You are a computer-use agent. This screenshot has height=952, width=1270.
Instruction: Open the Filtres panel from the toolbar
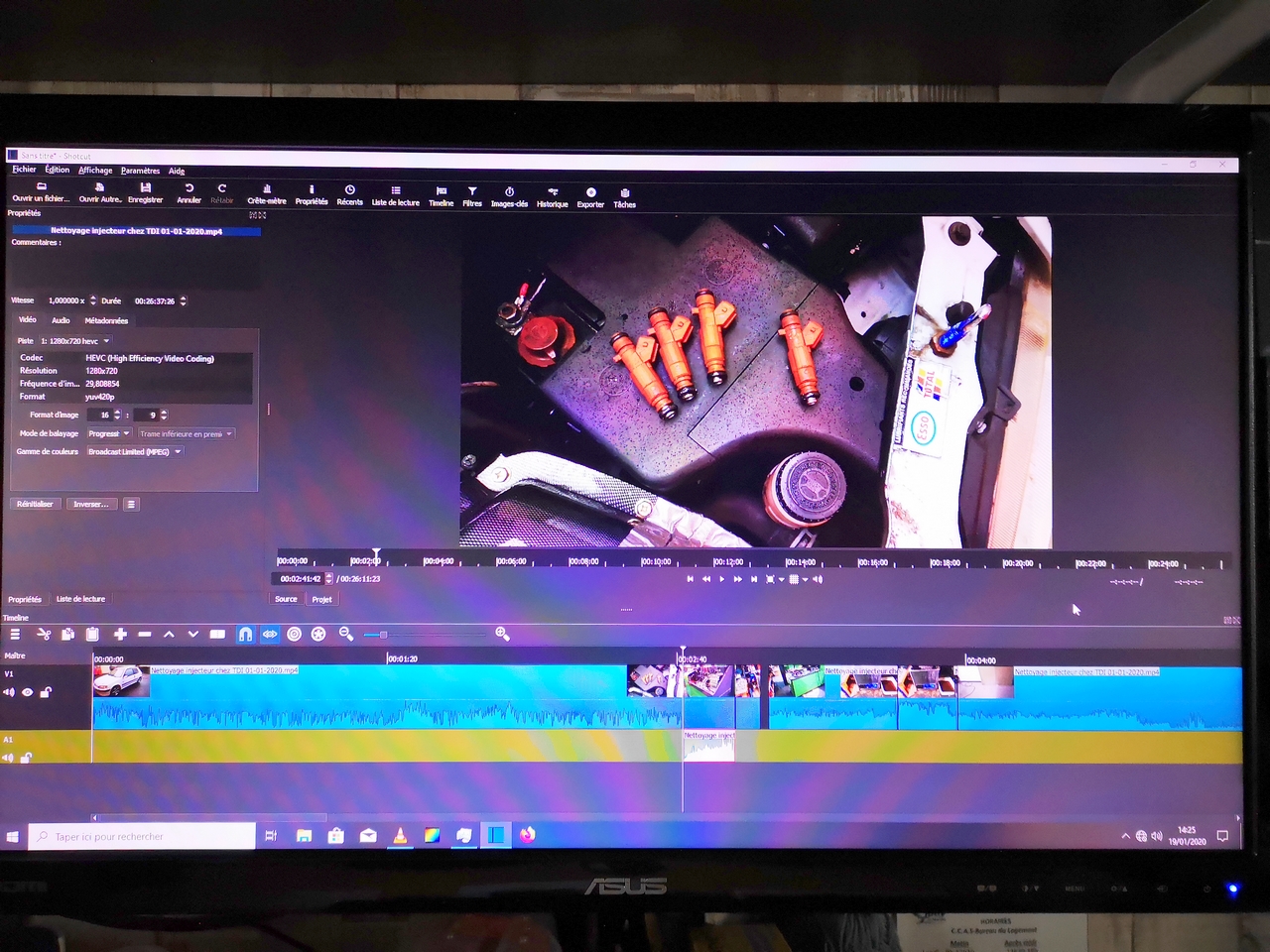pyautogui.click(x=472, y=196)
